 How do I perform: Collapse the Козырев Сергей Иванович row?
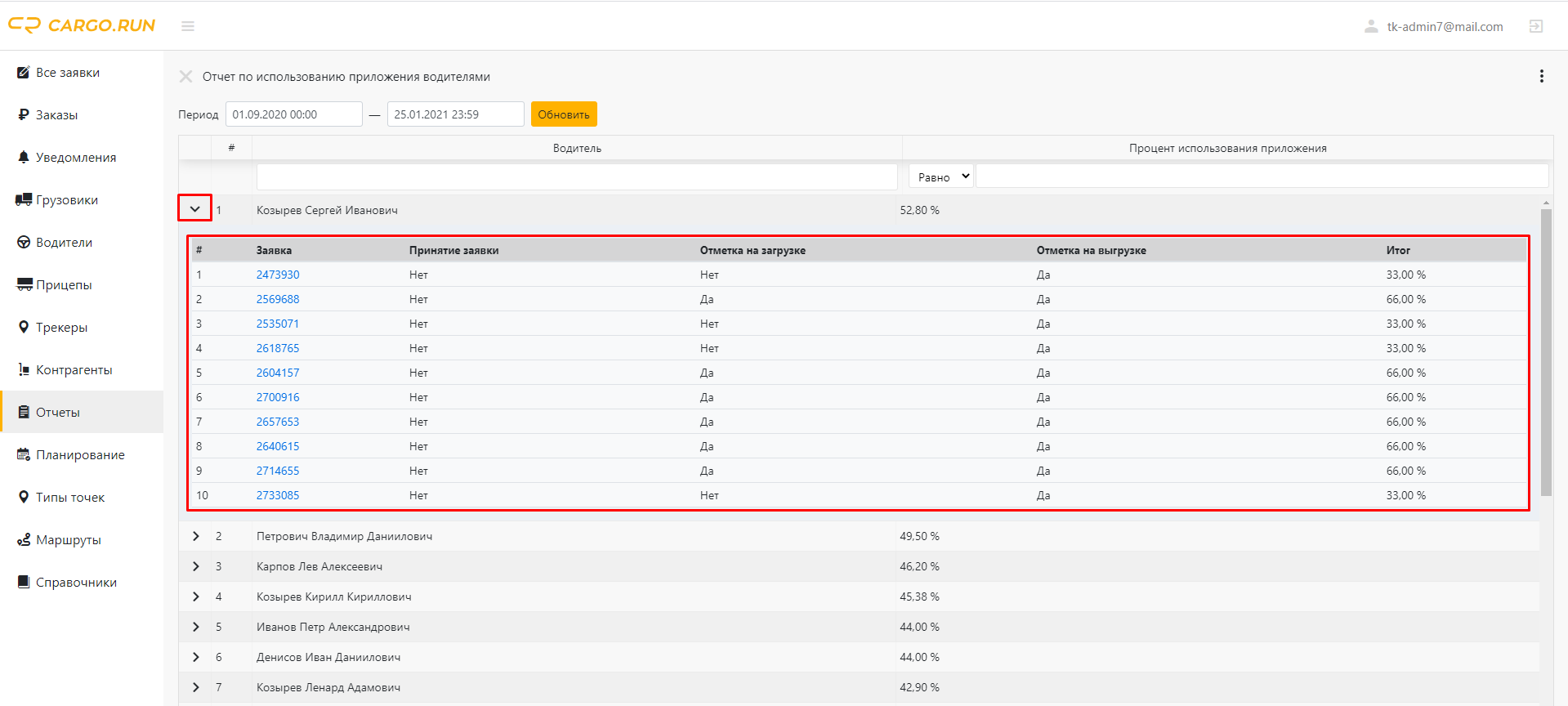pos(195,209)
